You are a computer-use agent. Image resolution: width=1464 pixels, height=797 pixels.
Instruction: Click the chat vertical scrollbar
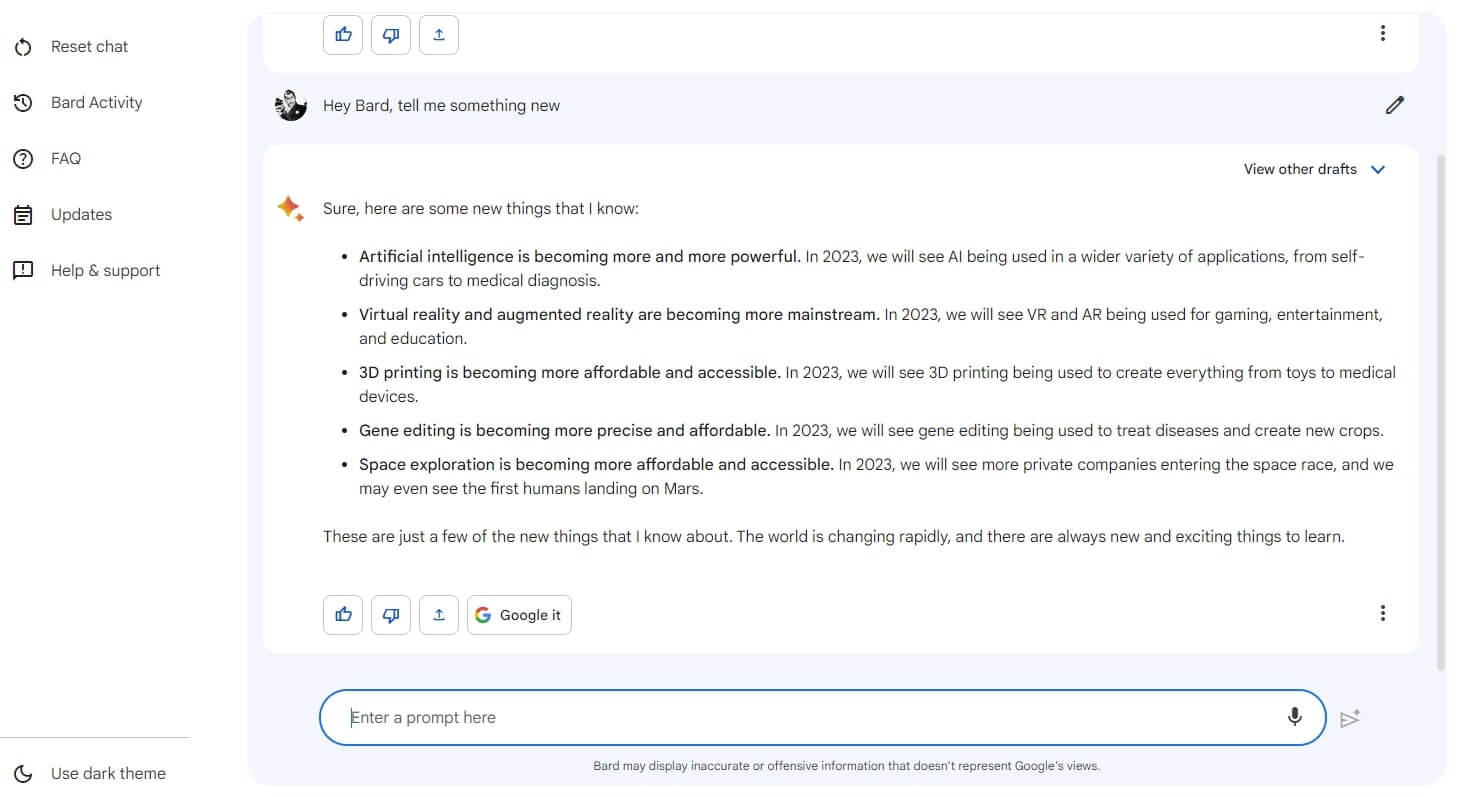coord(1441,412)
